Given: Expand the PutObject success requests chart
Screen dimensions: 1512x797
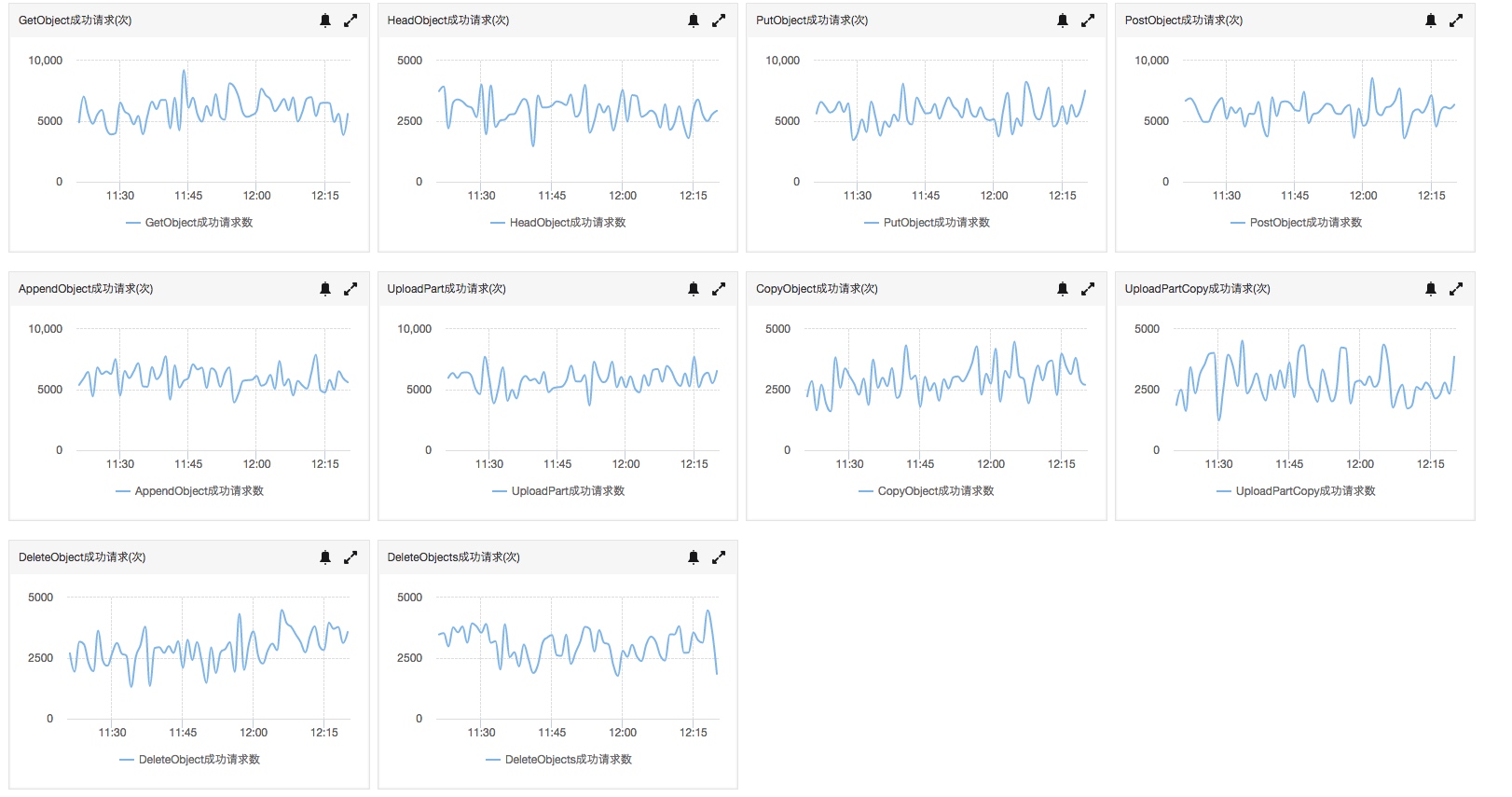Looking at the screenshot, I should pyautogui.click(x=1088, y=21).
